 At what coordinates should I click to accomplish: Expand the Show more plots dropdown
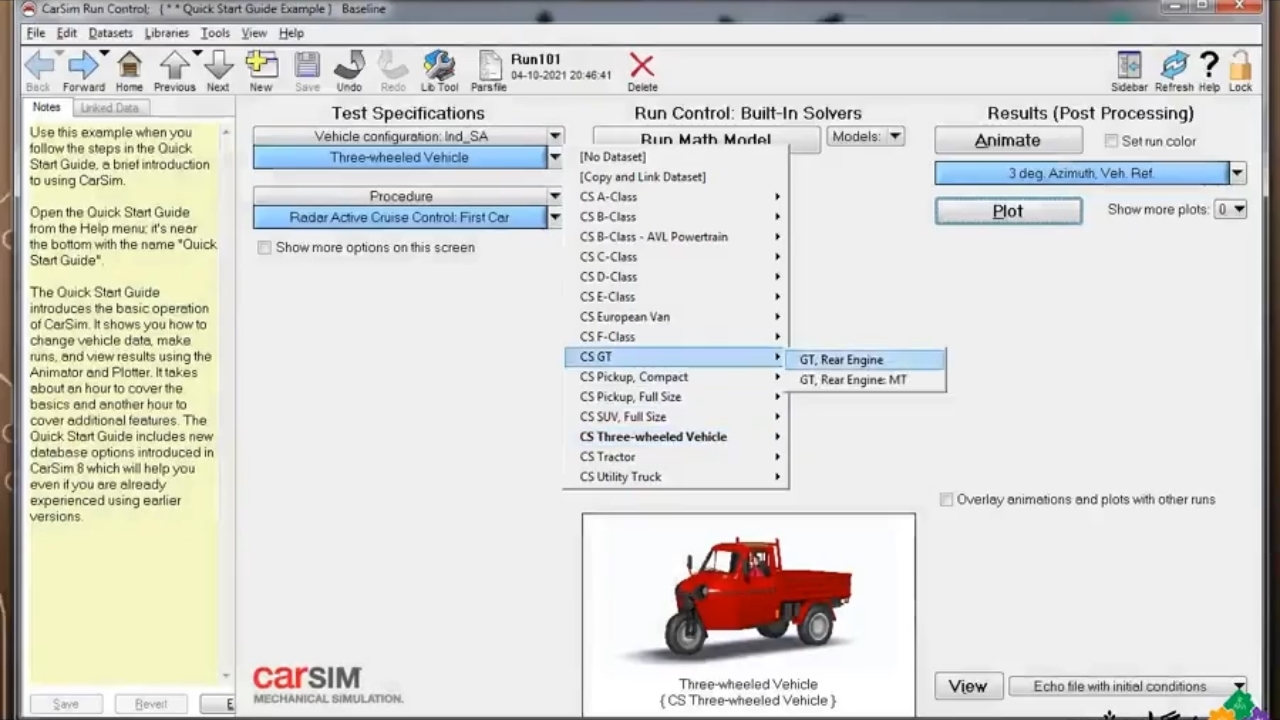1230,210
